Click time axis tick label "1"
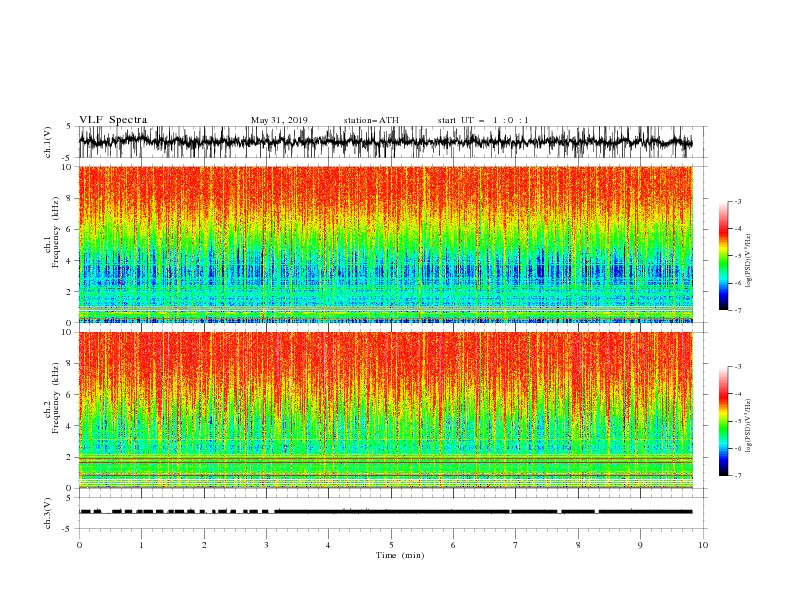The width and height of the screenshot is (792, 612). tap(141, 545)
